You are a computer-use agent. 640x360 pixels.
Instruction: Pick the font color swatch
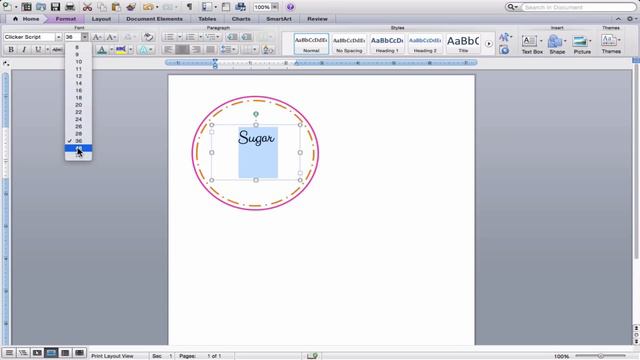pyautogui.click(x=102, y=50)
